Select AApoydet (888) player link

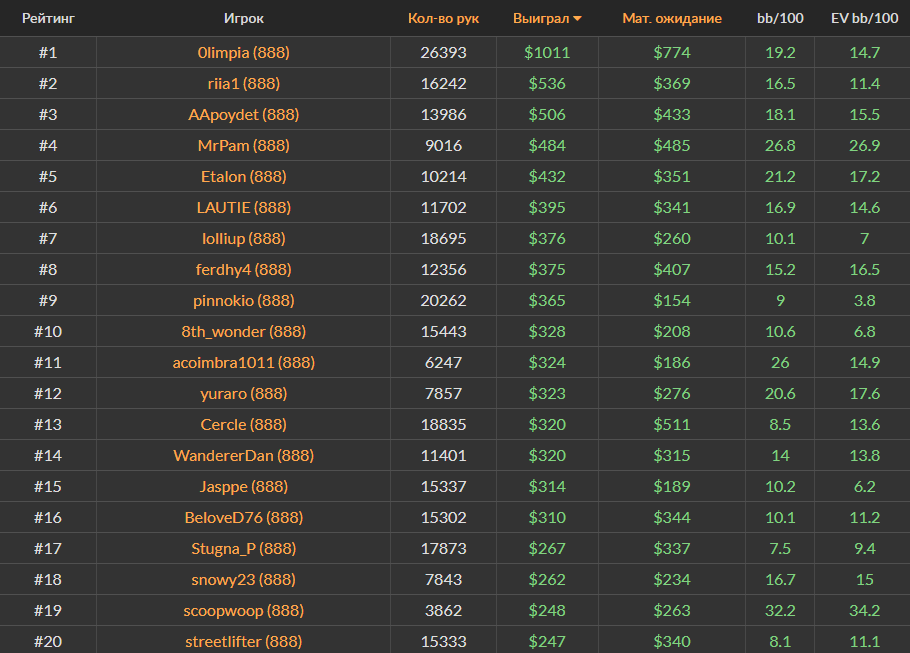click(x=243, y=114)
